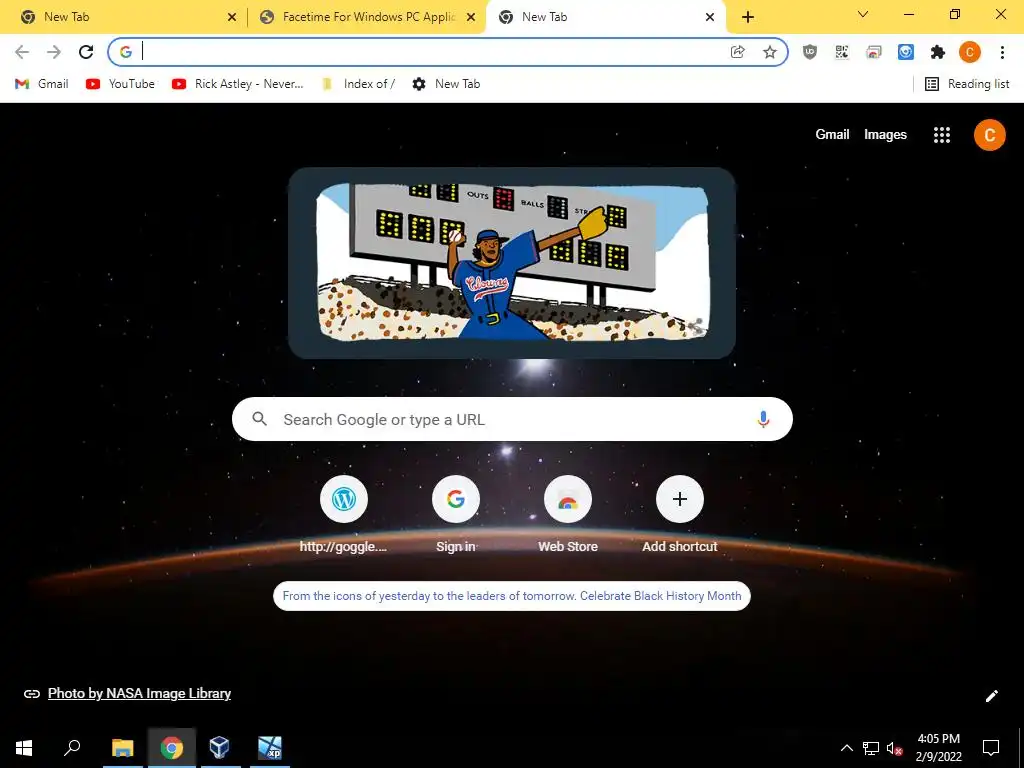Screen dimensions: 1024x768
Task: Bookmark this tab with the star
Action: 770,52
